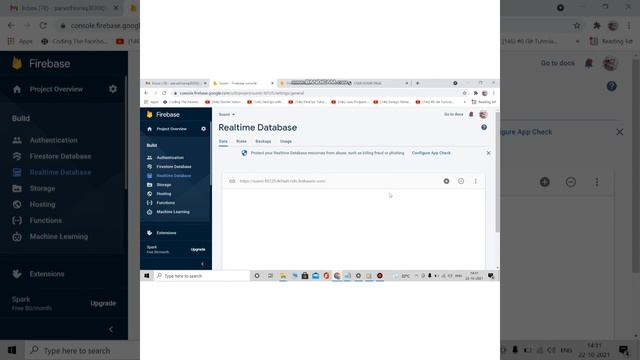Collapse the sidebar using chevron in center window
The height and width of the screenshot is (360, 640).
tap(202, 264)
